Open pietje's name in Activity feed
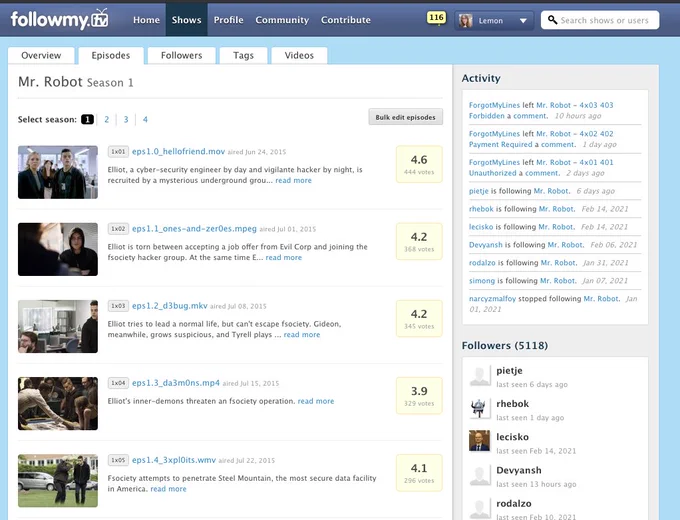The height and width of the screenshot is (520, 680). tap(478, 191)
